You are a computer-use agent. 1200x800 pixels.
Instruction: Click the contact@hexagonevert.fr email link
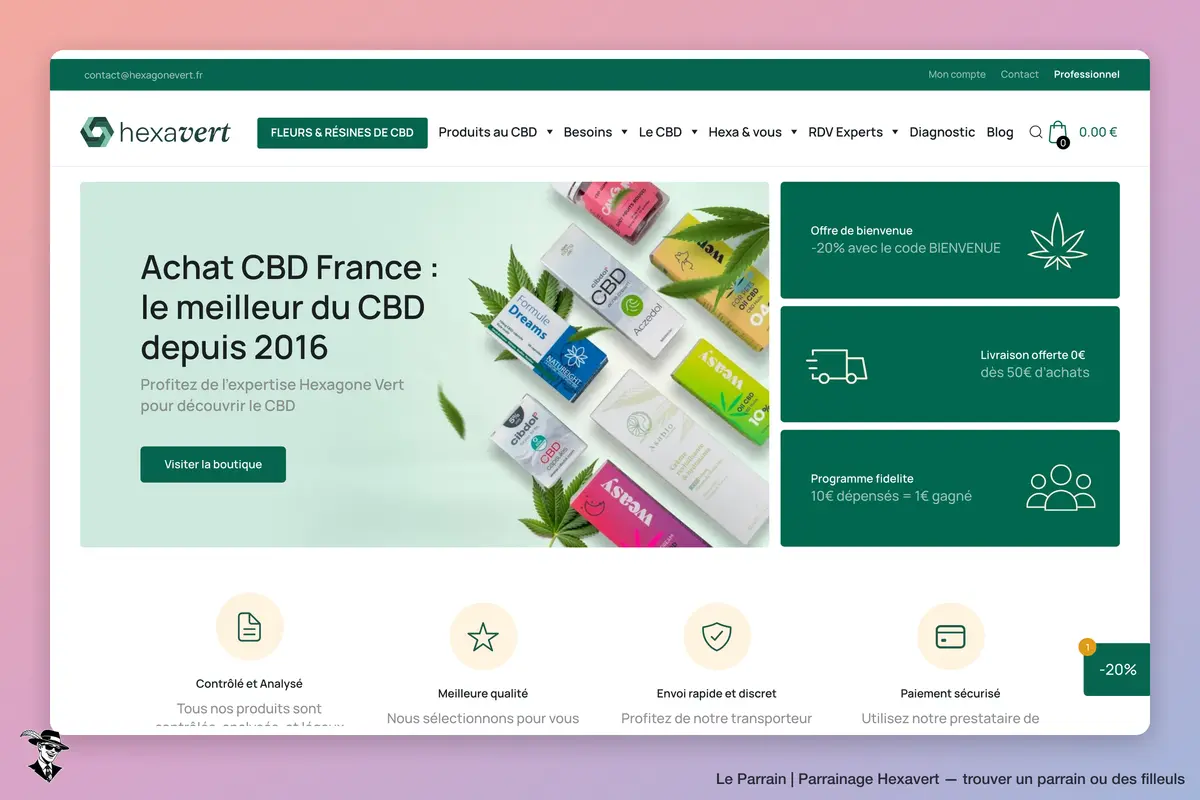143,75
